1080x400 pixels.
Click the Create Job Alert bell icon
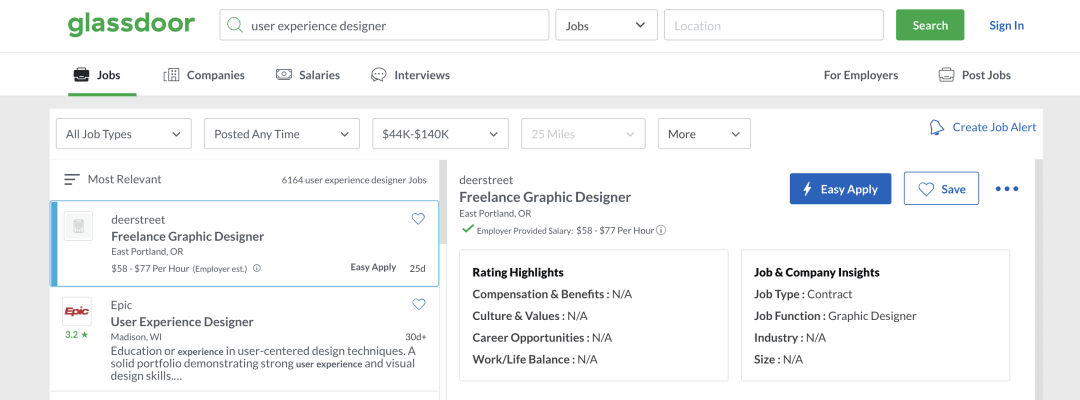coord(937,127)
